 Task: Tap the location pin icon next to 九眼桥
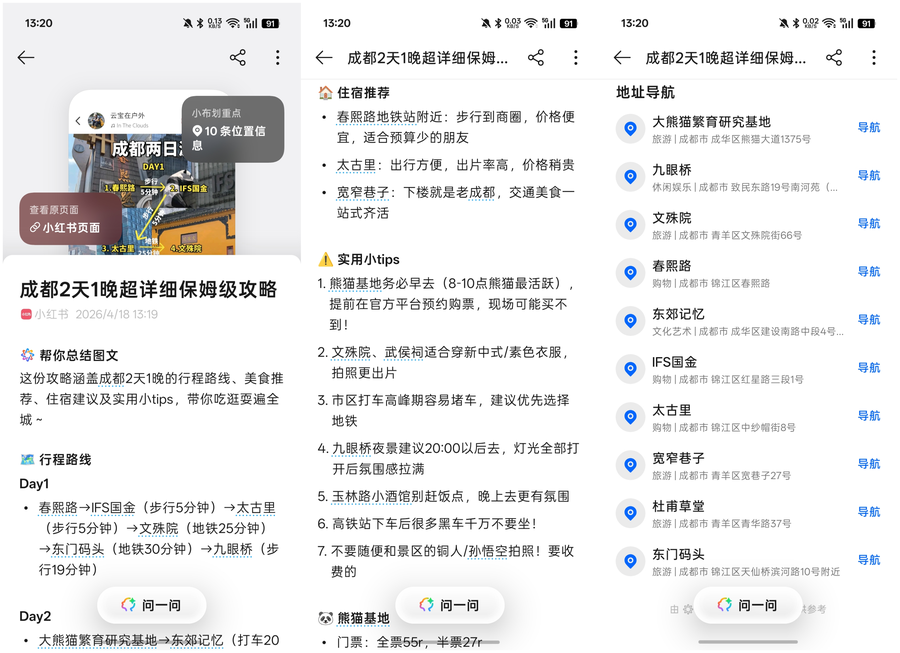630,176
